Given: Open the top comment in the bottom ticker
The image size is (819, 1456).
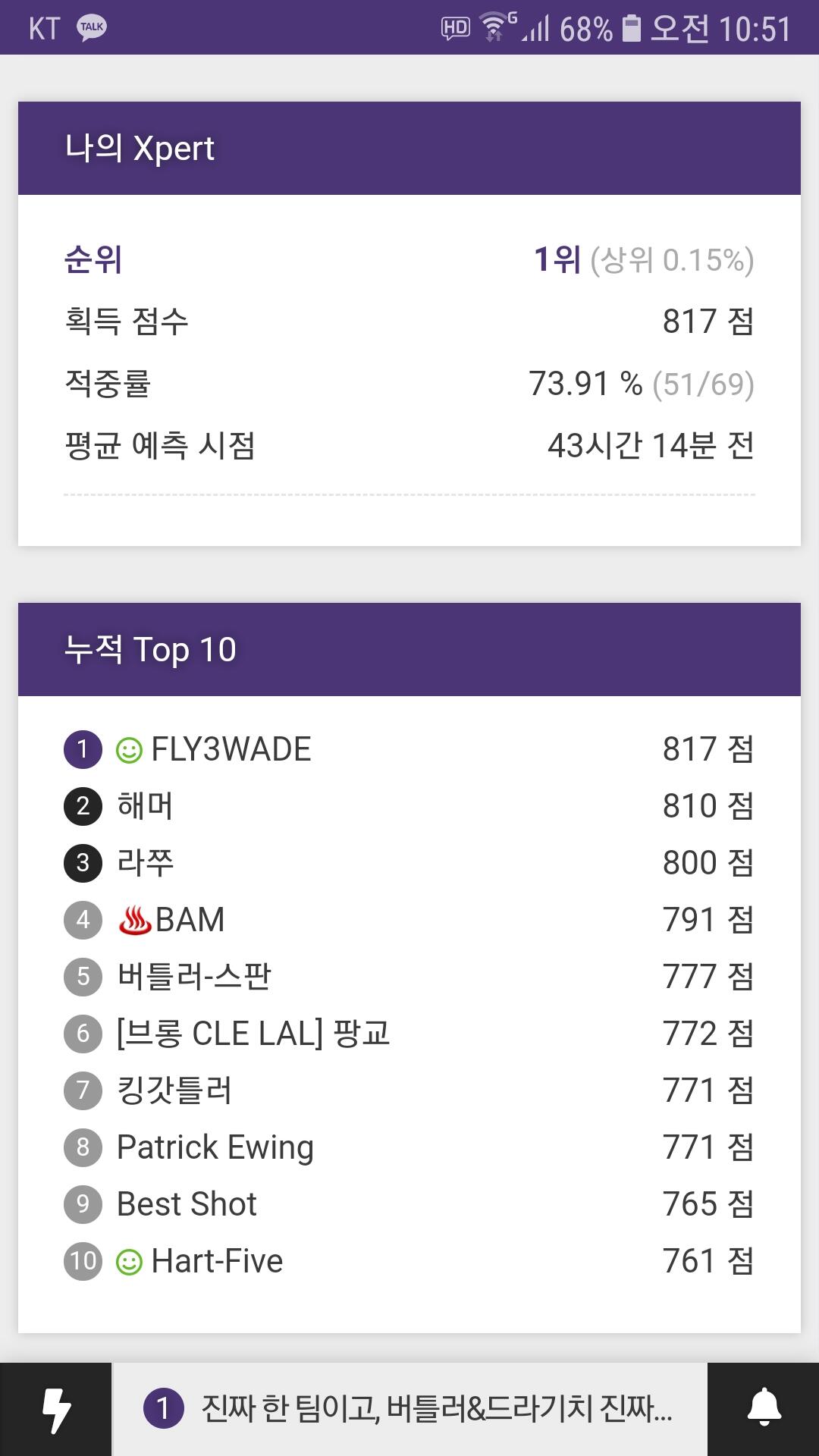Looking at the screenshot, I should (x=409, y=1410).
